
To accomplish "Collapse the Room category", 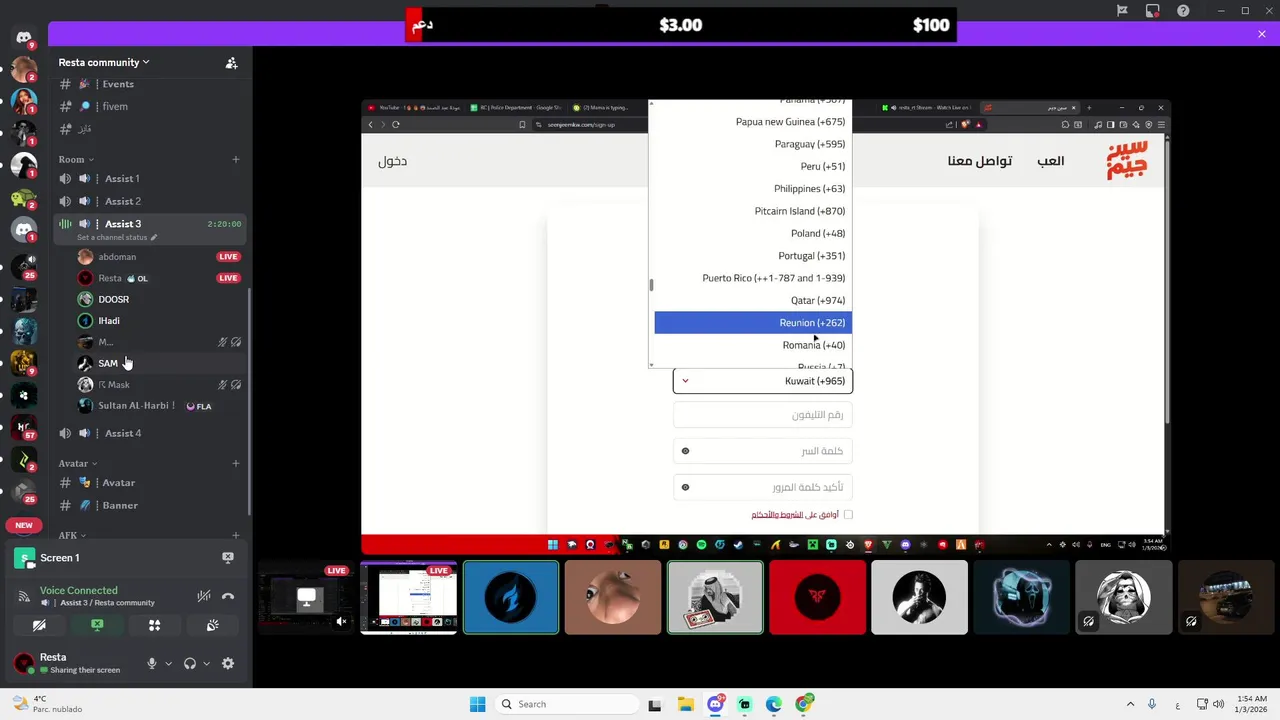I will pyautogui.click(x=76, y=159).
